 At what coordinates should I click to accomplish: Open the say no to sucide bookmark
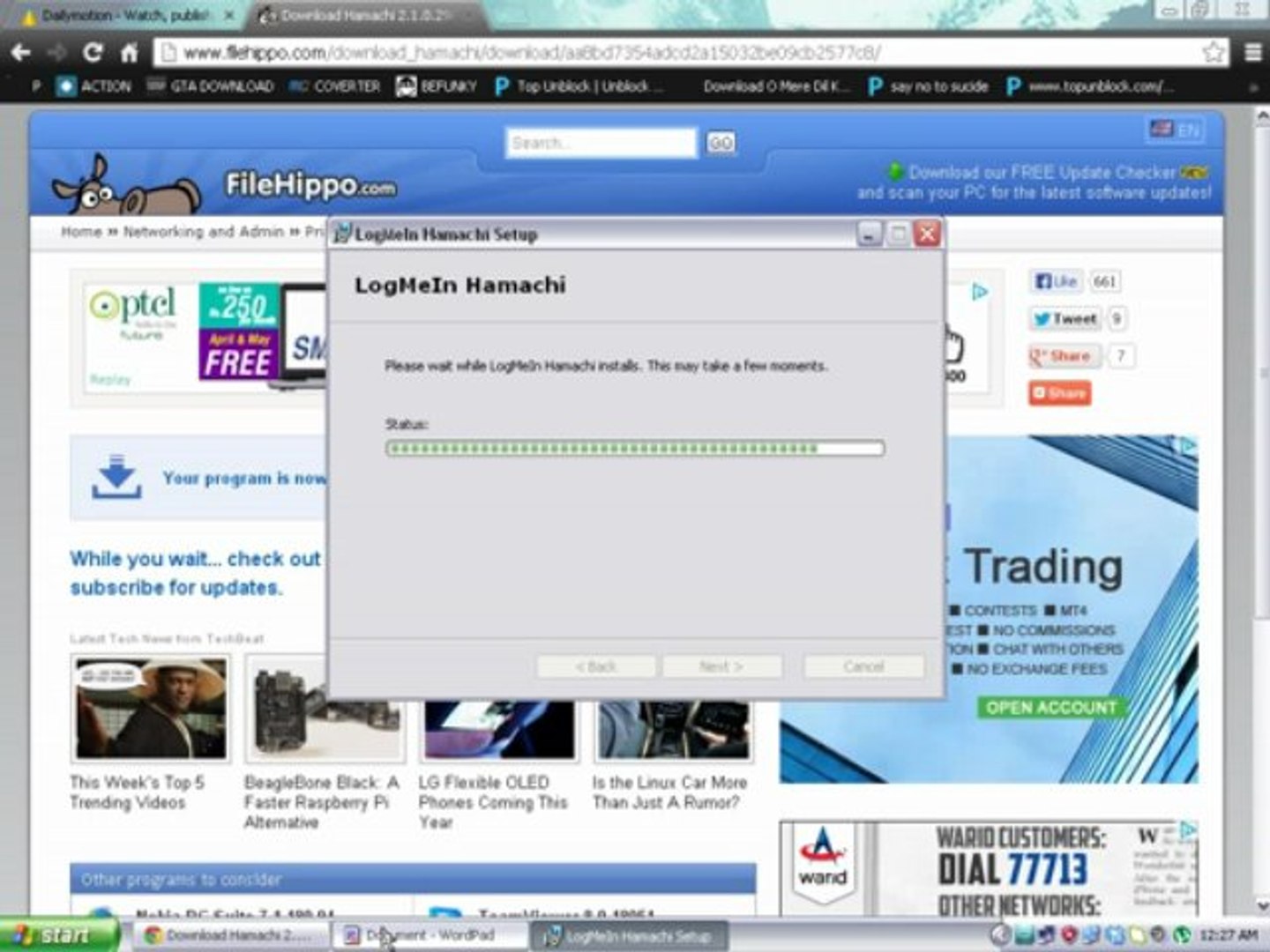tap(929, 86)
